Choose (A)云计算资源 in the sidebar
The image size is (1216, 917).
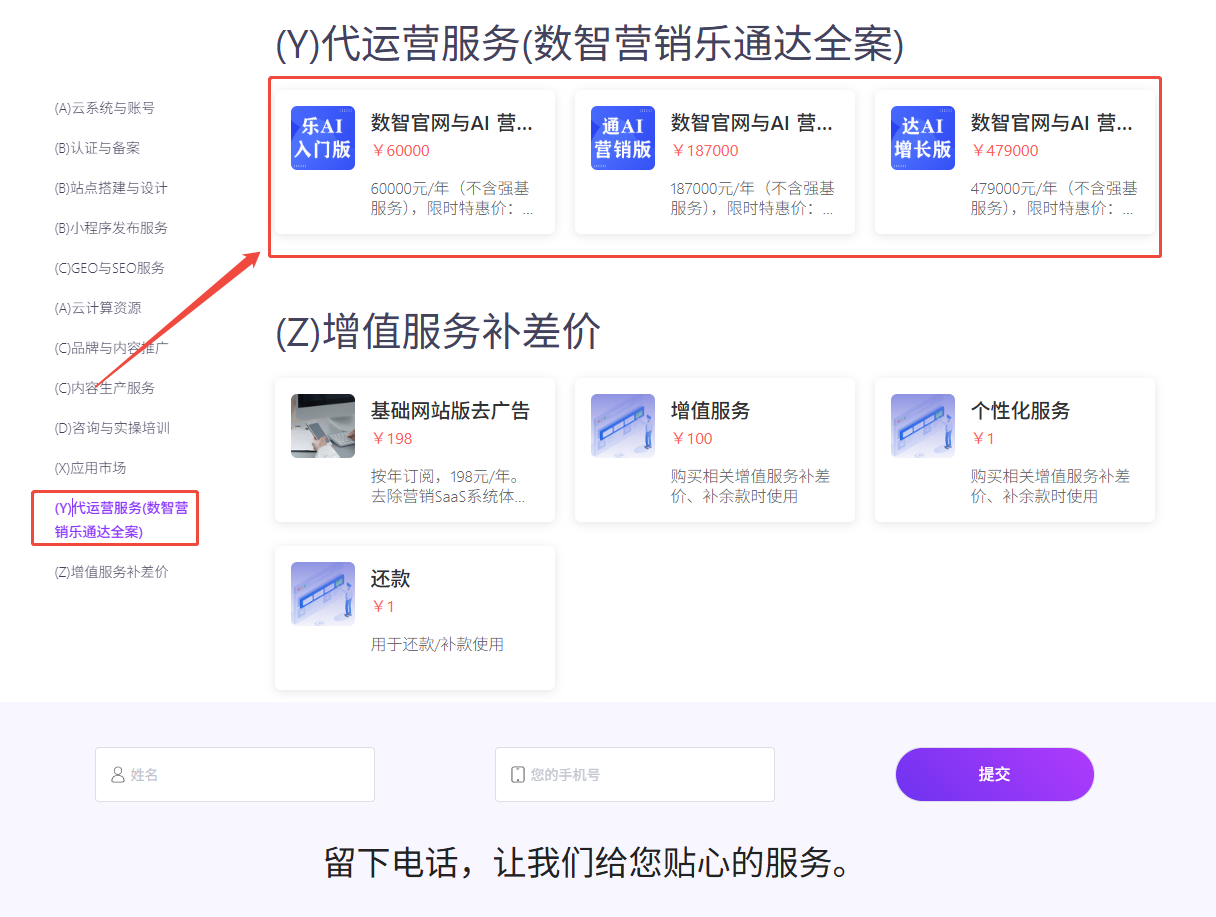click(97, 308)
